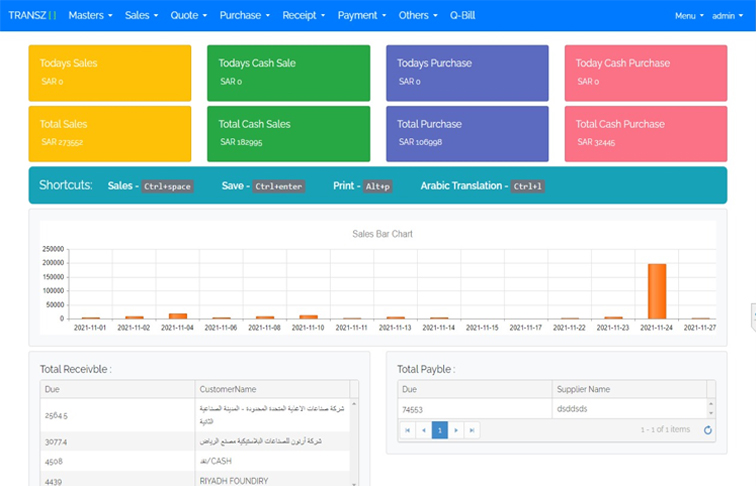Select page 1 in Total Payble pager
756x486 pixels.
click(439, 430)
